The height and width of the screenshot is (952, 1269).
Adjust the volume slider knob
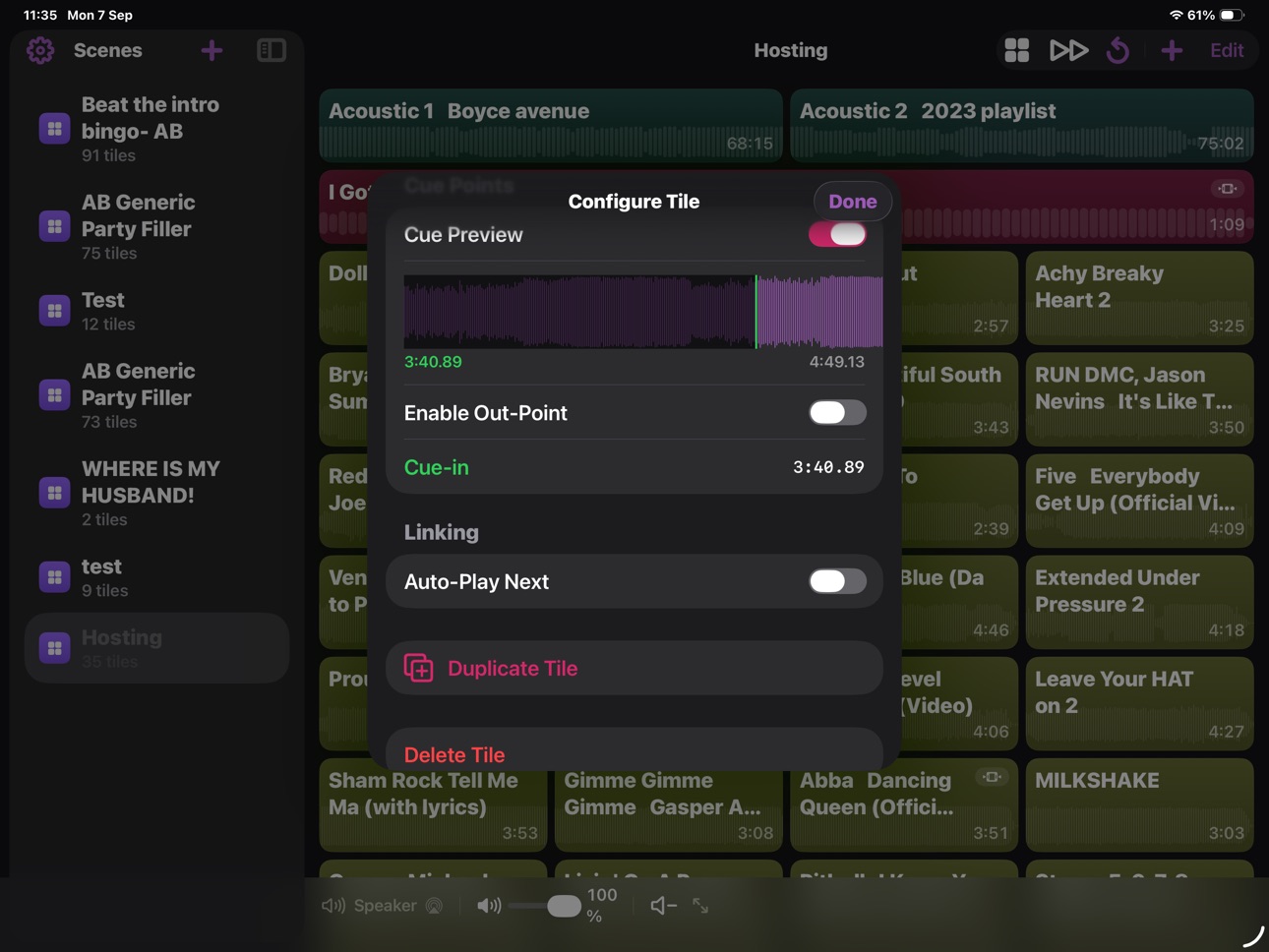tap(564, 906)
